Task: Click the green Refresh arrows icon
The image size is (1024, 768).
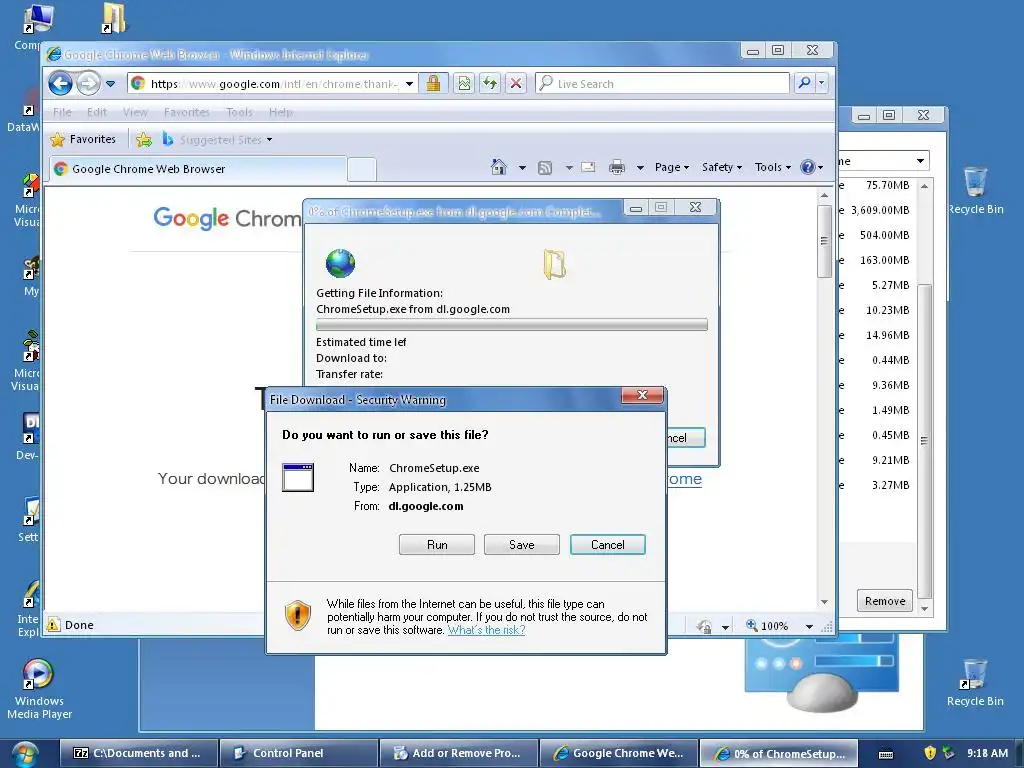Action: [x=490, y=84]
